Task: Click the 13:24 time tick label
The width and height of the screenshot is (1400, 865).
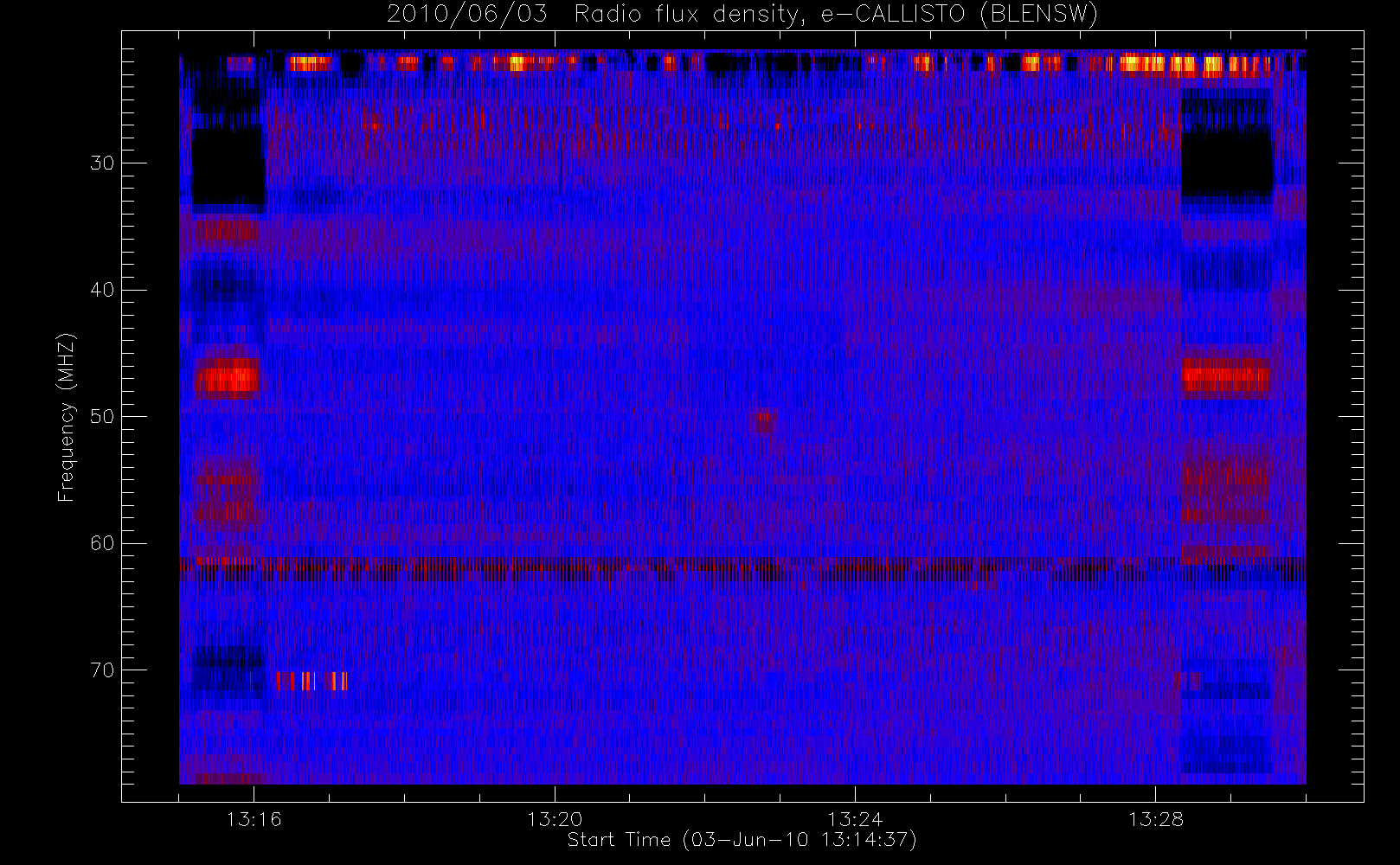Action: tap(855, 819)
